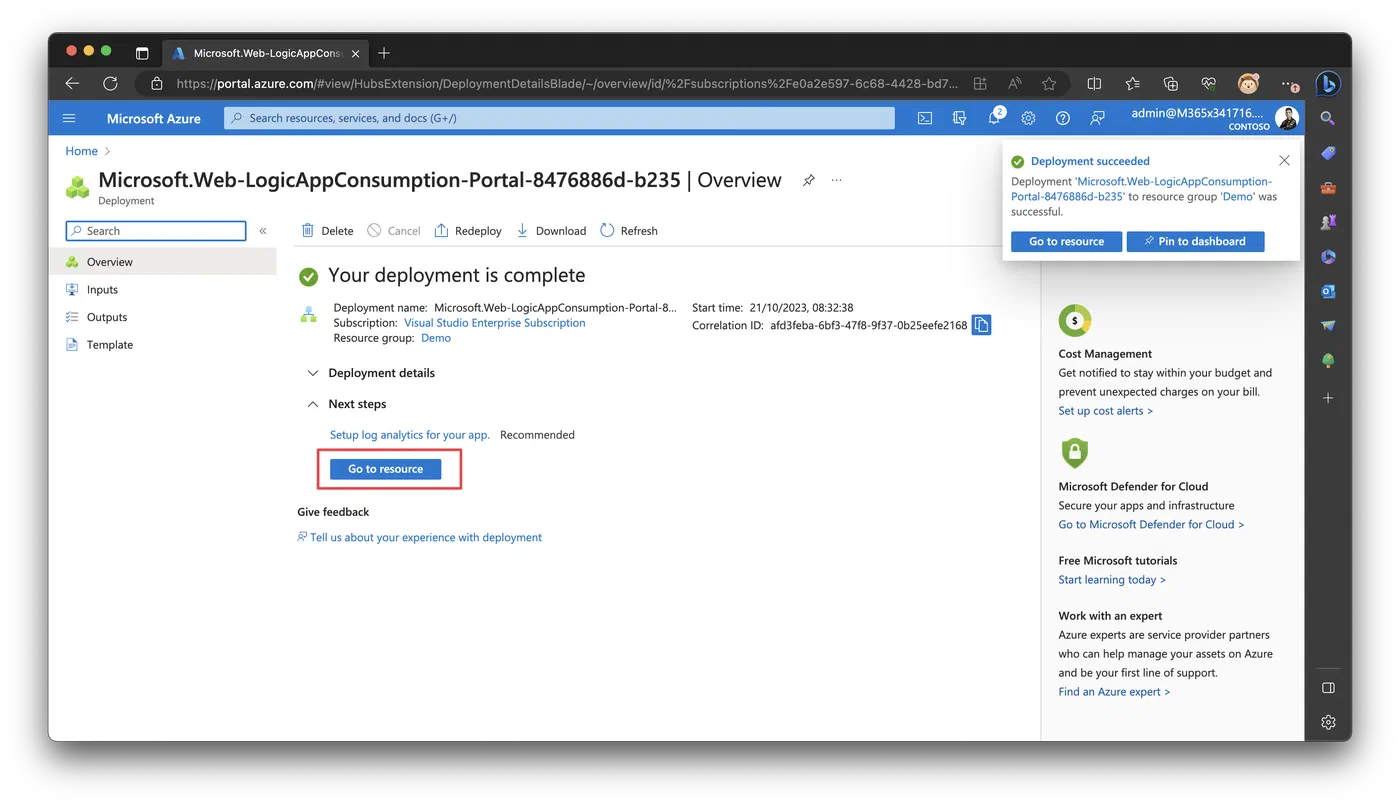The width and height of the screenshot is (1400, 805).
Task: Open Cloud Shell from the Azure header
Action: click(925, 118)
